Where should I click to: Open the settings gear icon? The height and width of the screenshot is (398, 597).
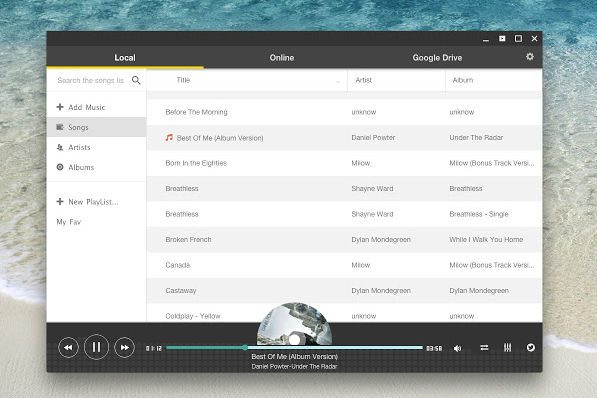coord(530,57)
